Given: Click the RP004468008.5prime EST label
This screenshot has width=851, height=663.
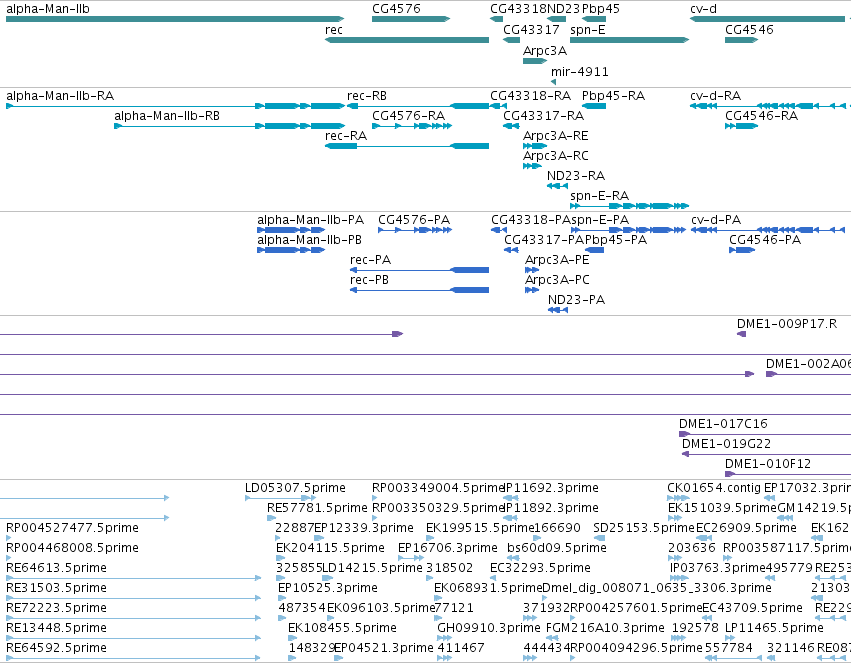Looking at the screenshot, I should point(72,548).
